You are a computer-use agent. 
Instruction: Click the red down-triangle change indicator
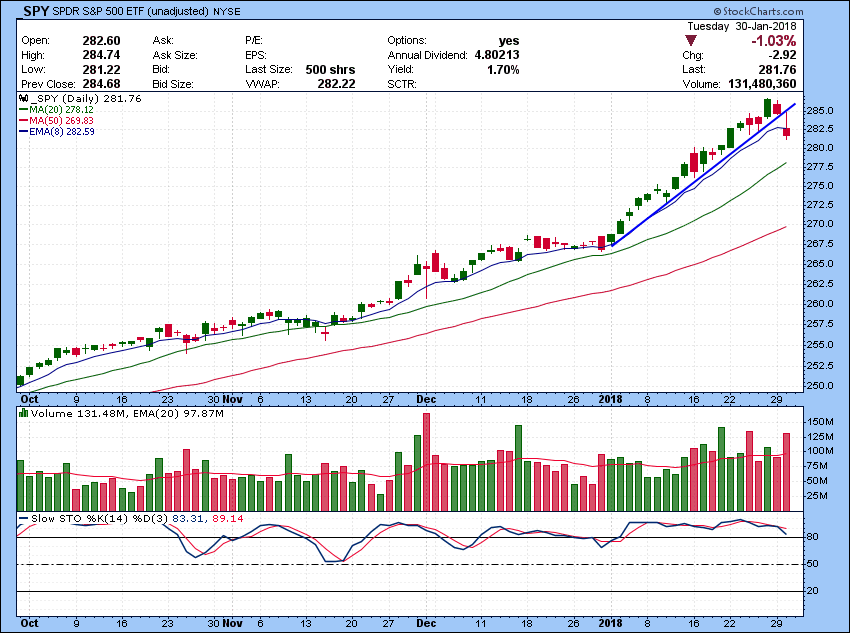click(691, 41)
